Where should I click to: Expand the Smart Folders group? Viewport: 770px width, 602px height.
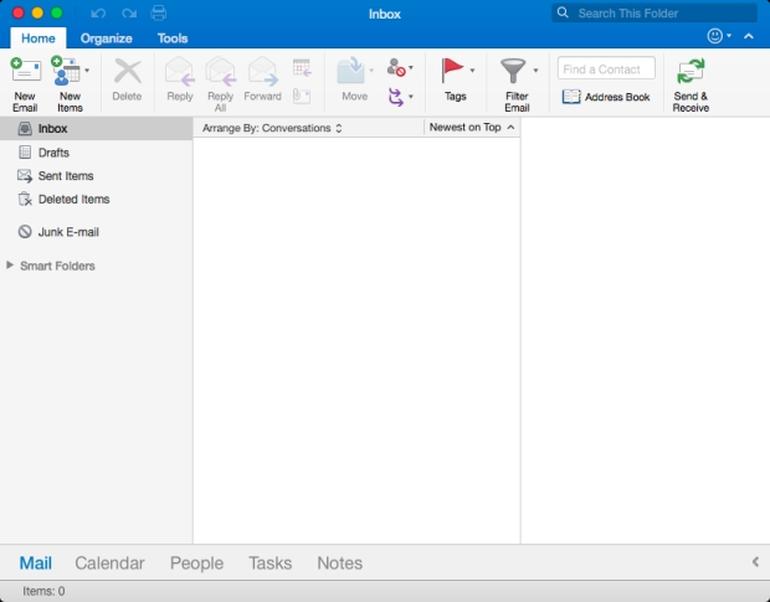click(x=10, y=266)
